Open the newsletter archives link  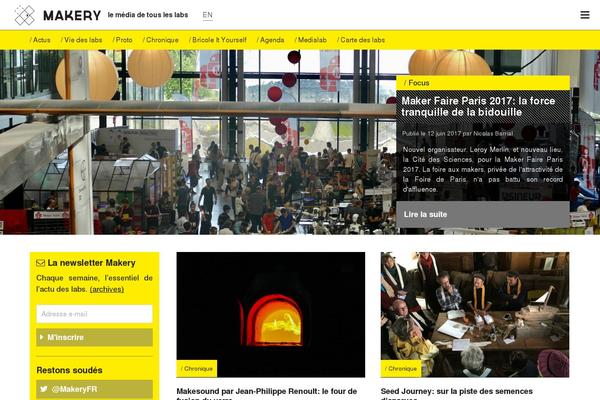(107, 289)
